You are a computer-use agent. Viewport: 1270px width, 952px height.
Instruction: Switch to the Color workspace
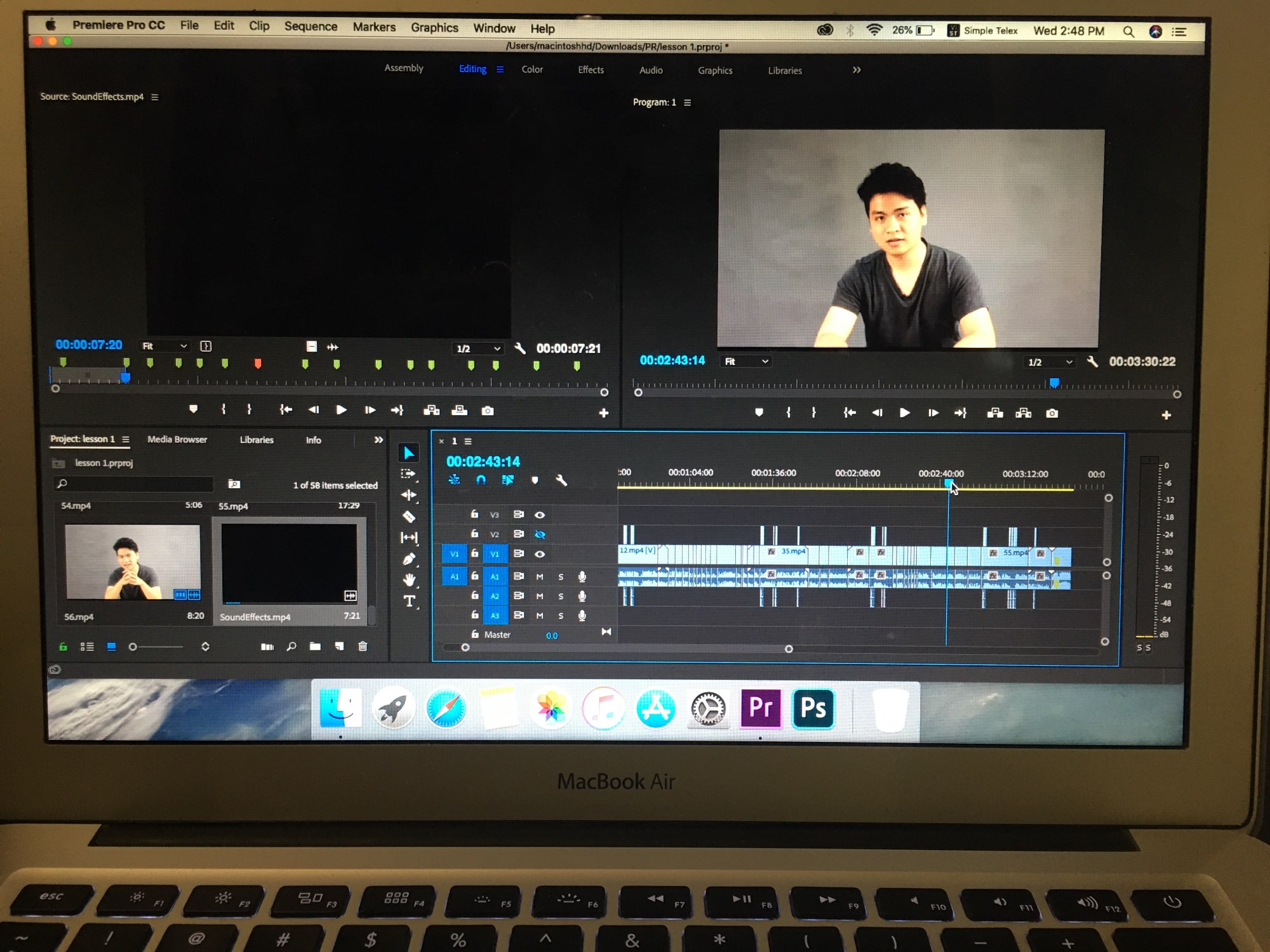(532, 69)
